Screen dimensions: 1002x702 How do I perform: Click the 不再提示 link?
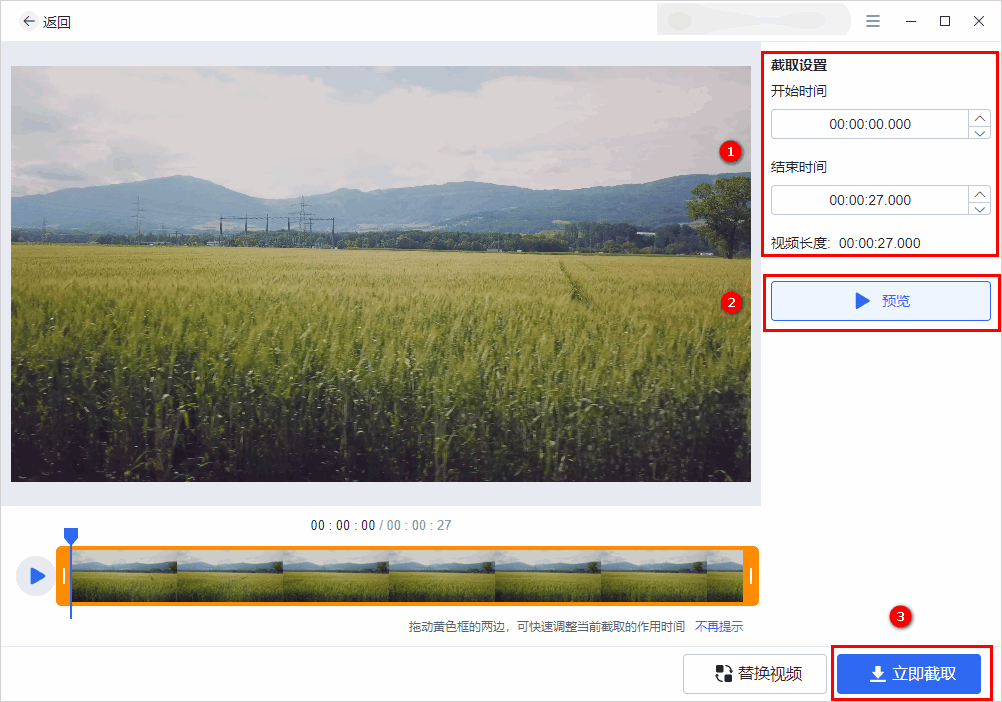tap(719, 627)
